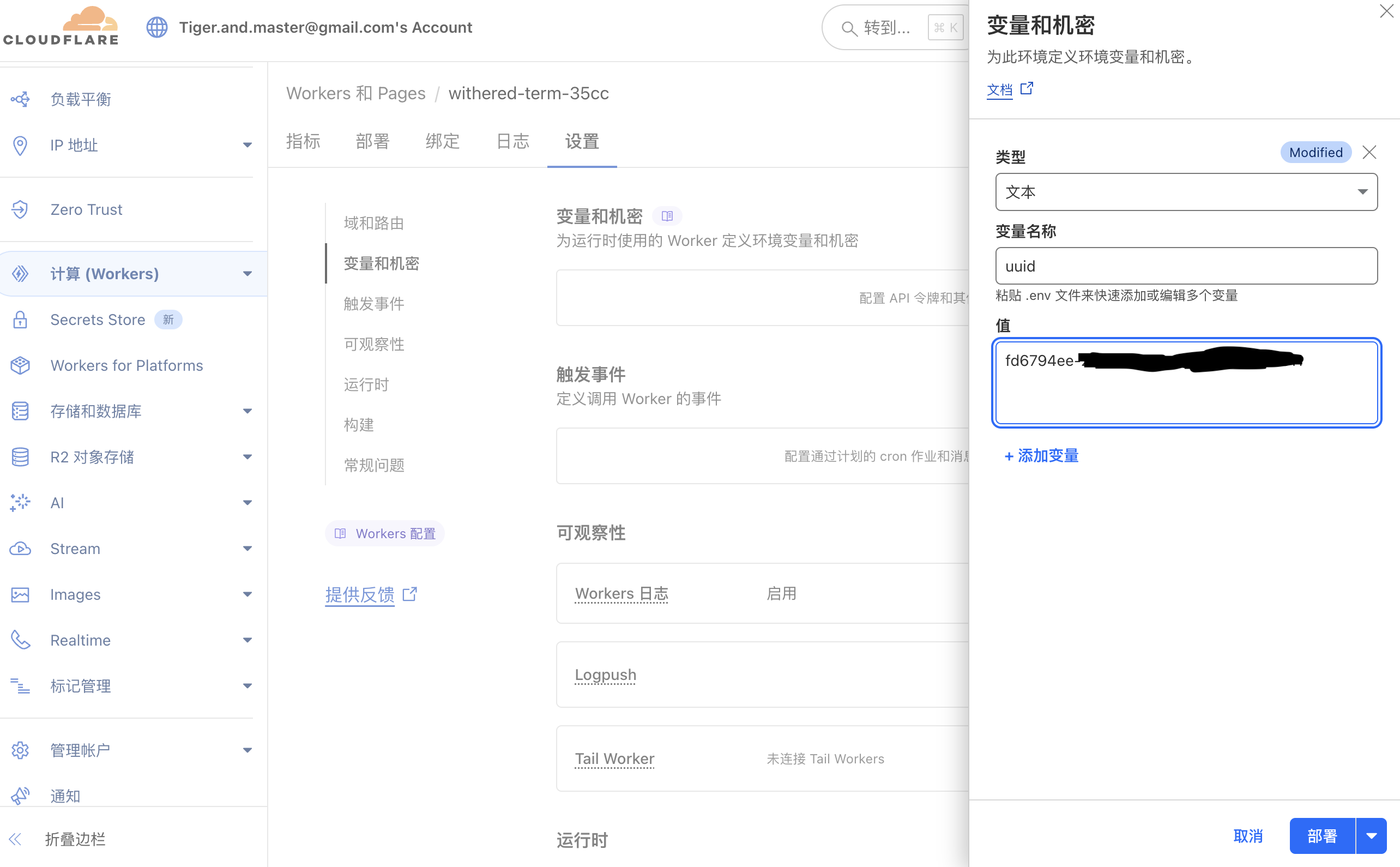This screenshot has height=867, width=1400.
Task: Click the Realtime phone icon
Action: click(x=20, y=640)
